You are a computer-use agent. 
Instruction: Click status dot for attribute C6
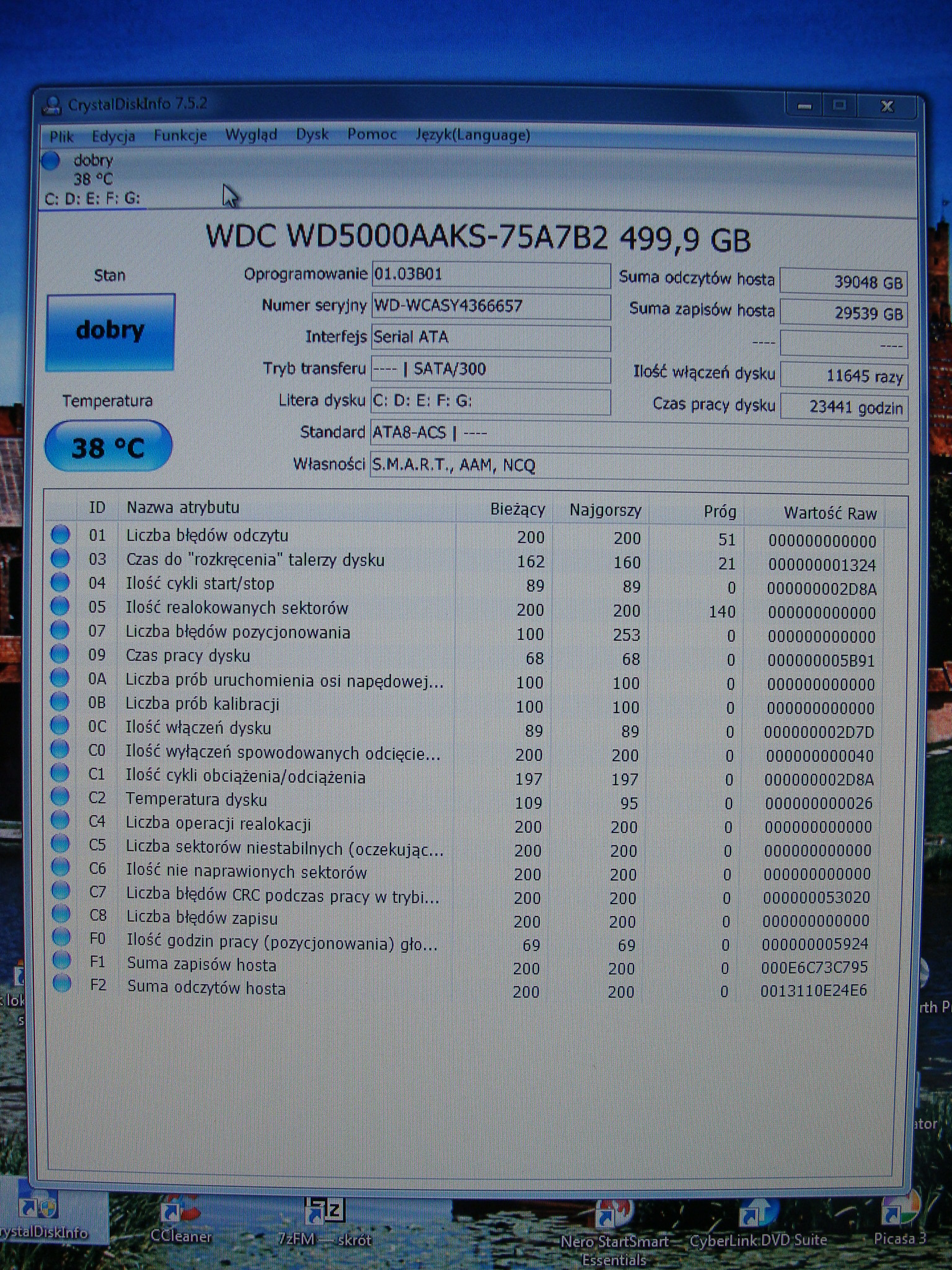point(61,867)
